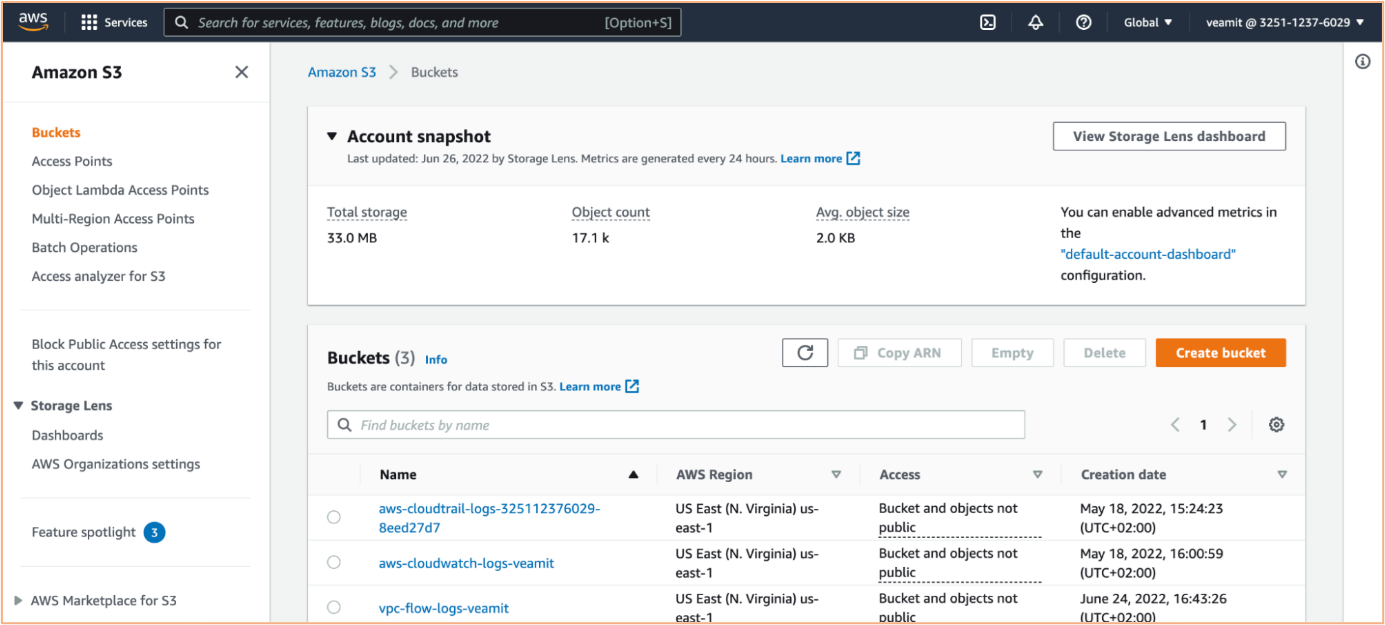Image resolution: width=1385 pixels, height=625 pixels.
Task: Select the aws-cloudtrail-logs bucket radio button
Action: 334,517
